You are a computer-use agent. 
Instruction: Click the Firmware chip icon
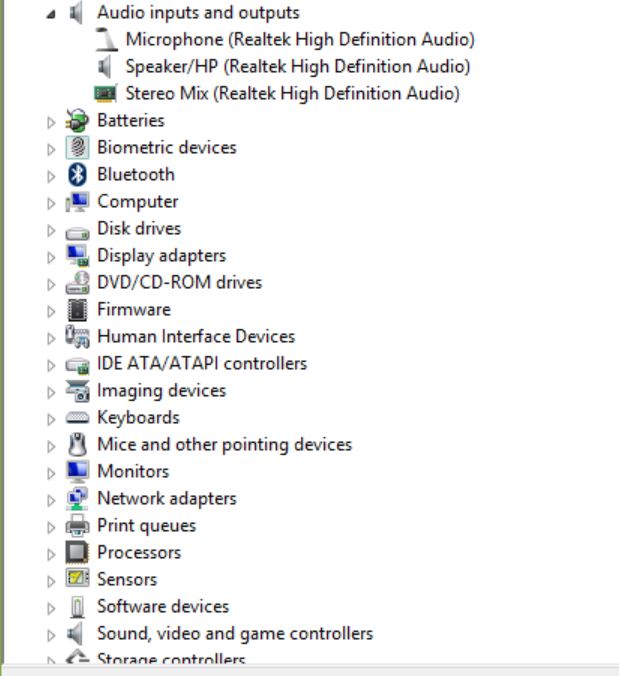[x=77, y=309]
